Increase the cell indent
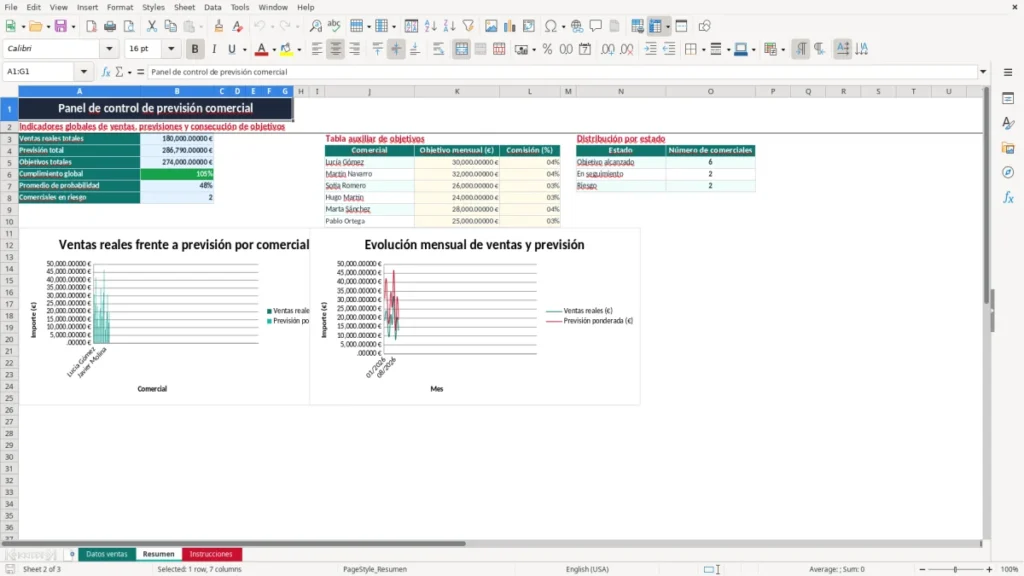Screen dimensions: 1024x576 coord(650,49)
